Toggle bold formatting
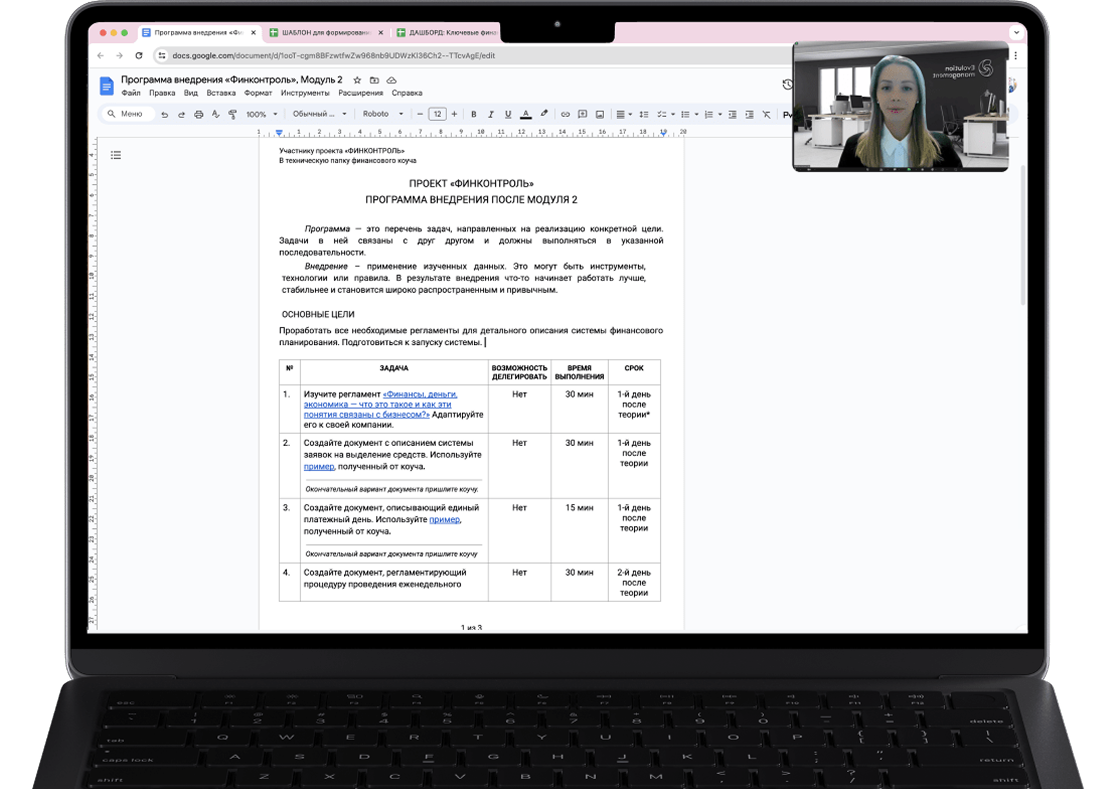 pos(473,114)
